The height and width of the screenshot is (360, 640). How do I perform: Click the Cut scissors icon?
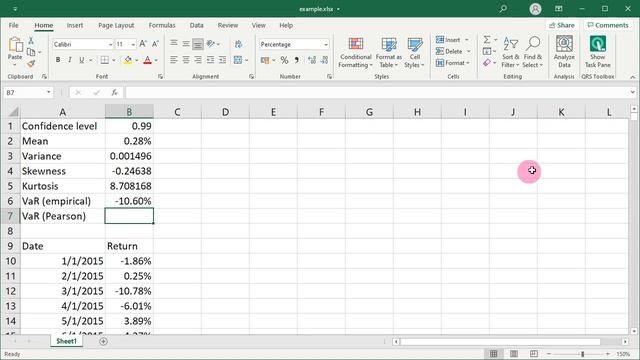tap(31, 40)
